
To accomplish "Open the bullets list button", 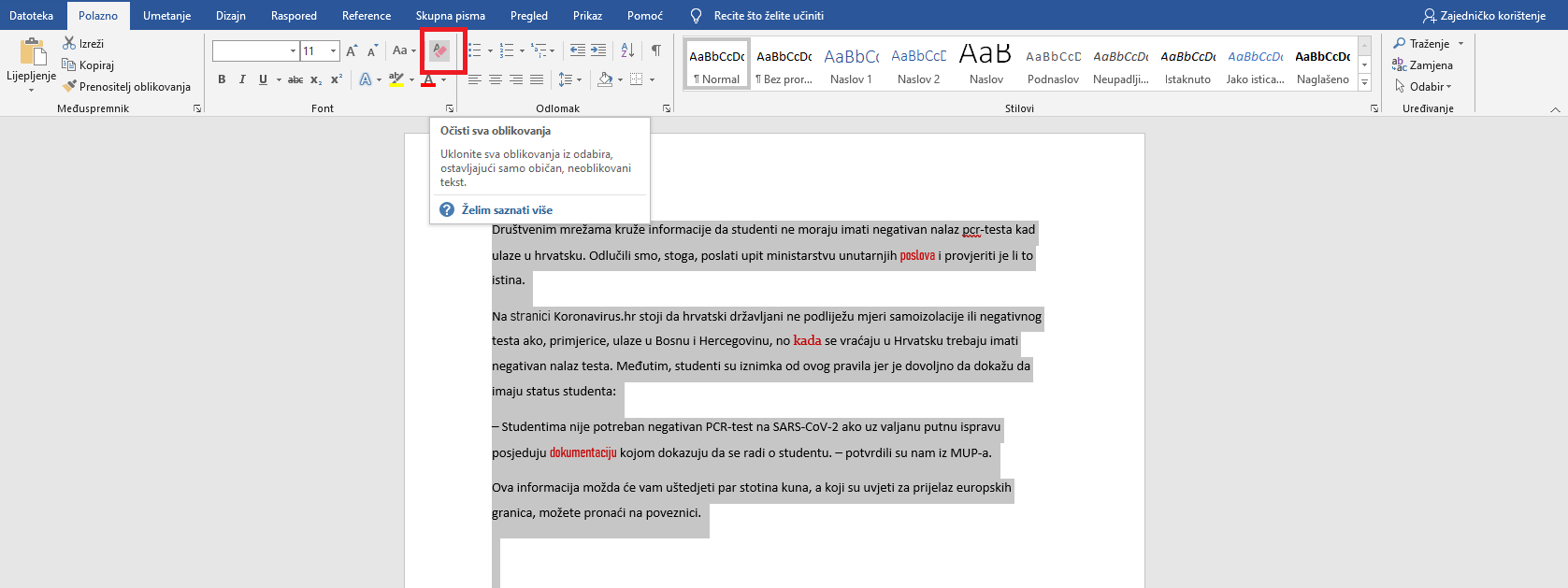I will click(475, 50).
